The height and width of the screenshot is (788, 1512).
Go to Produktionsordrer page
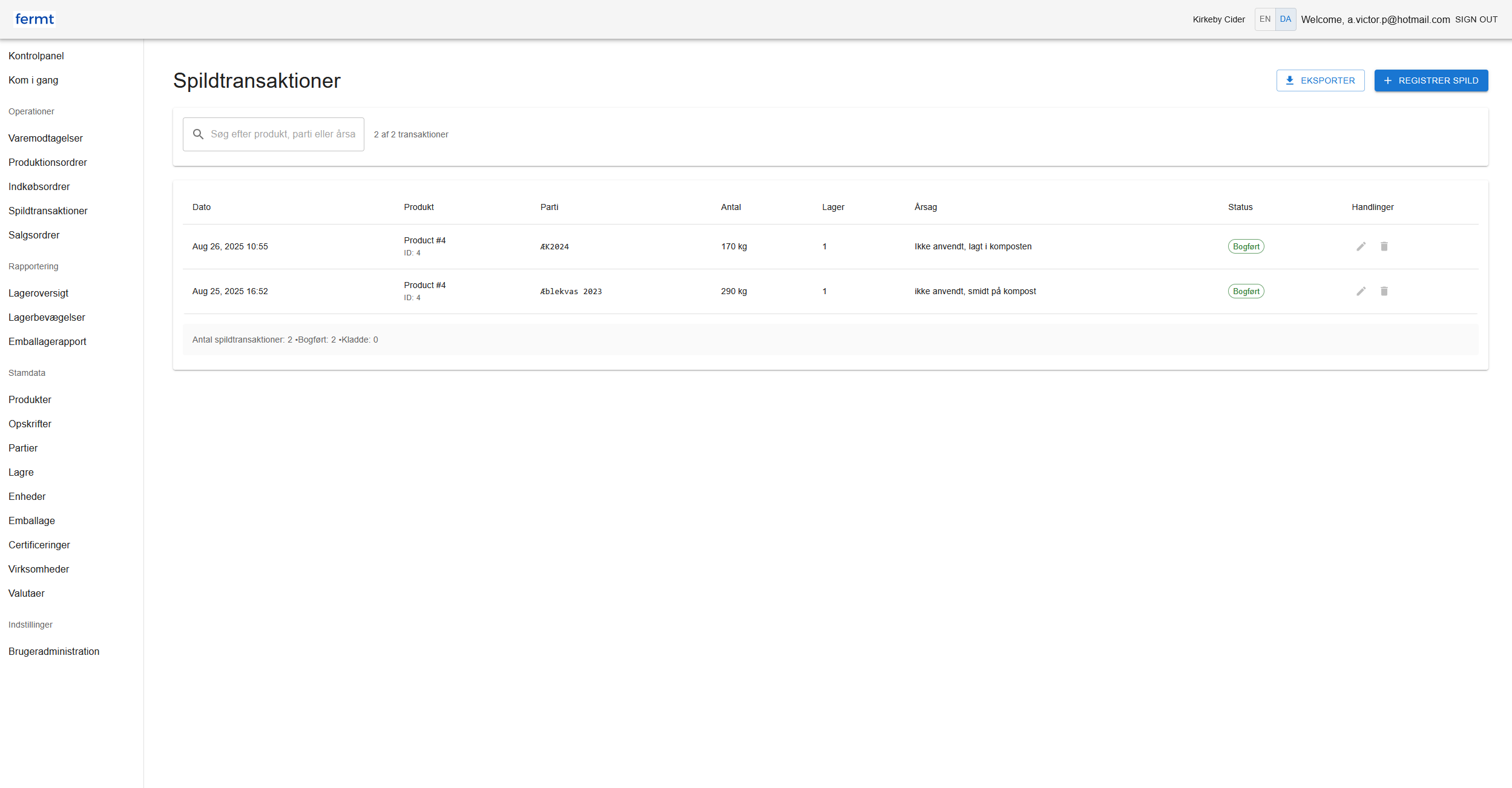(x=48, y=162)
